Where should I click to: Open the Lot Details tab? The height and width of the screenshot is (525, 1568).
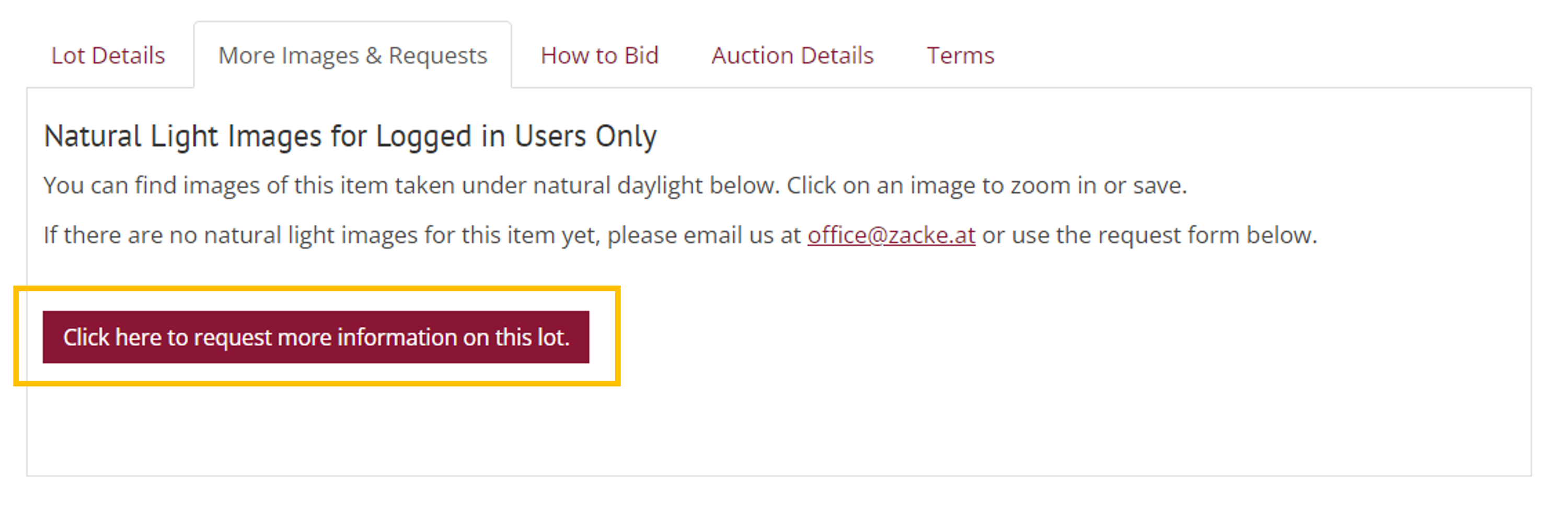coord(108,55)
